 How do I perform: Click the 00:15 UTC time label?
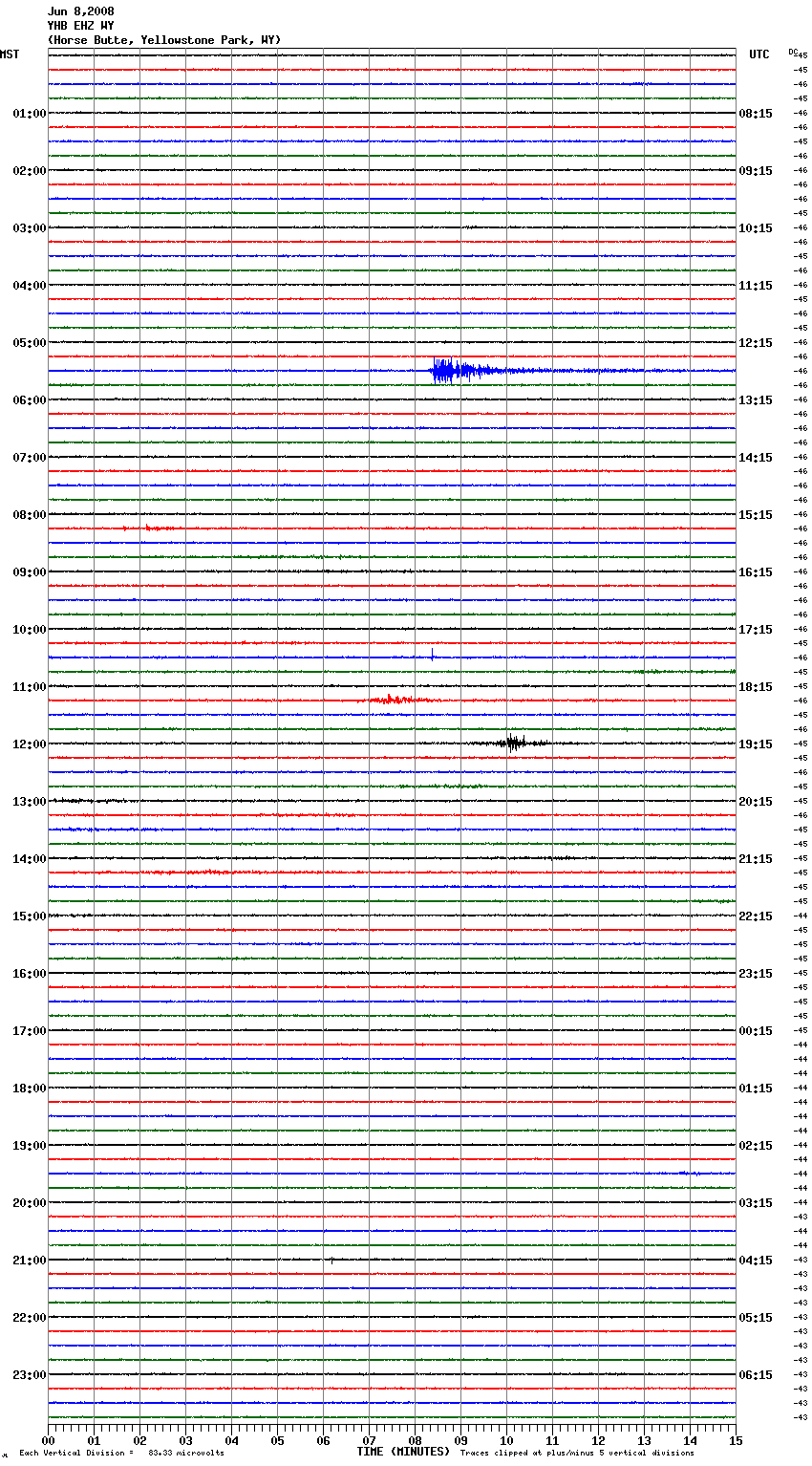756,1031
